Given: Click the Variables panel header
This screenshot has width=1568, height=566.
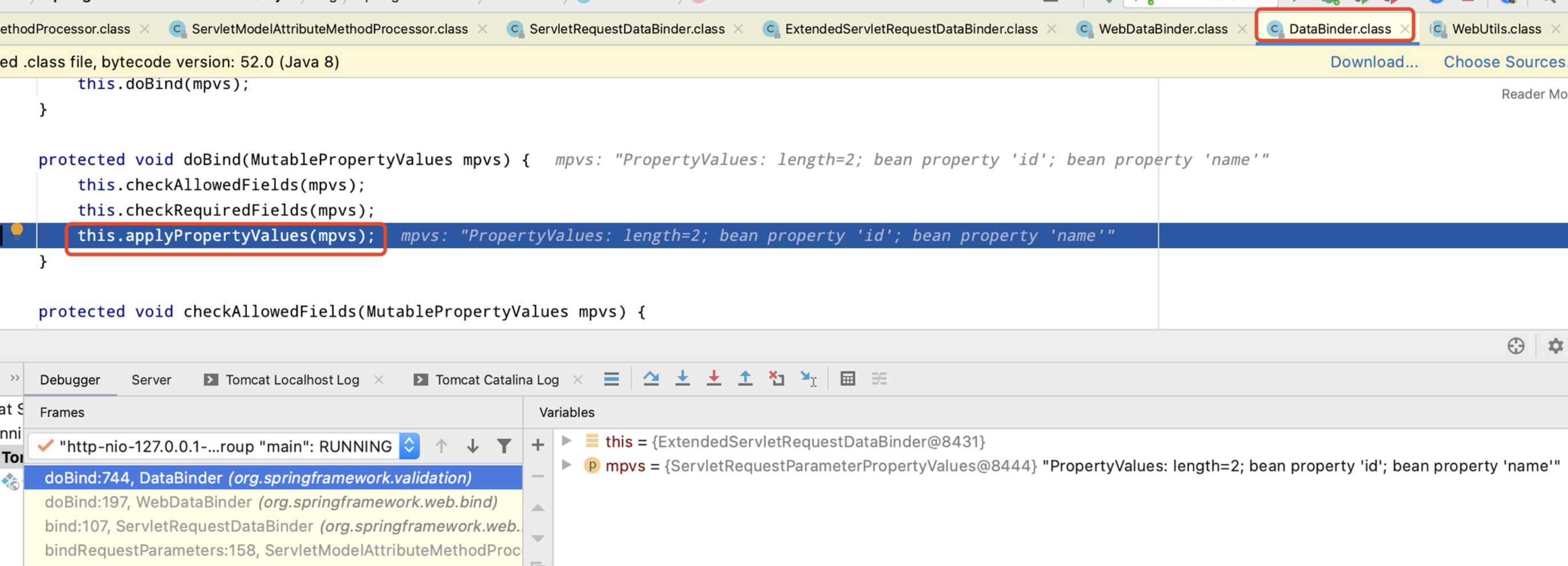Looking at the screenshot, I should point(567,413).
